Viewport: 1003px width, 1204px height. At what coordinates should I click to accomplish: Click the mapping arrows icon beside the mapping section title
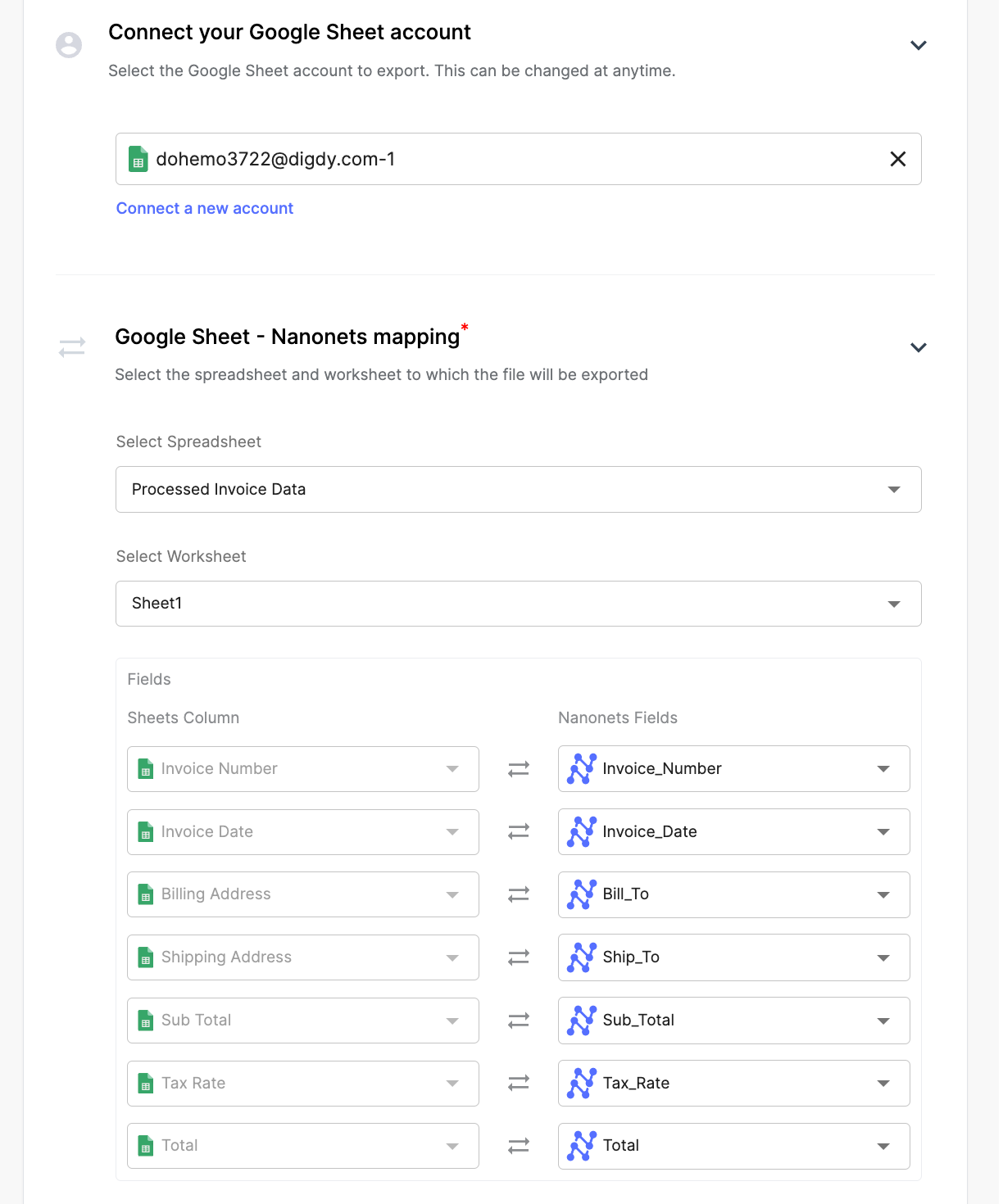point(71,347)
